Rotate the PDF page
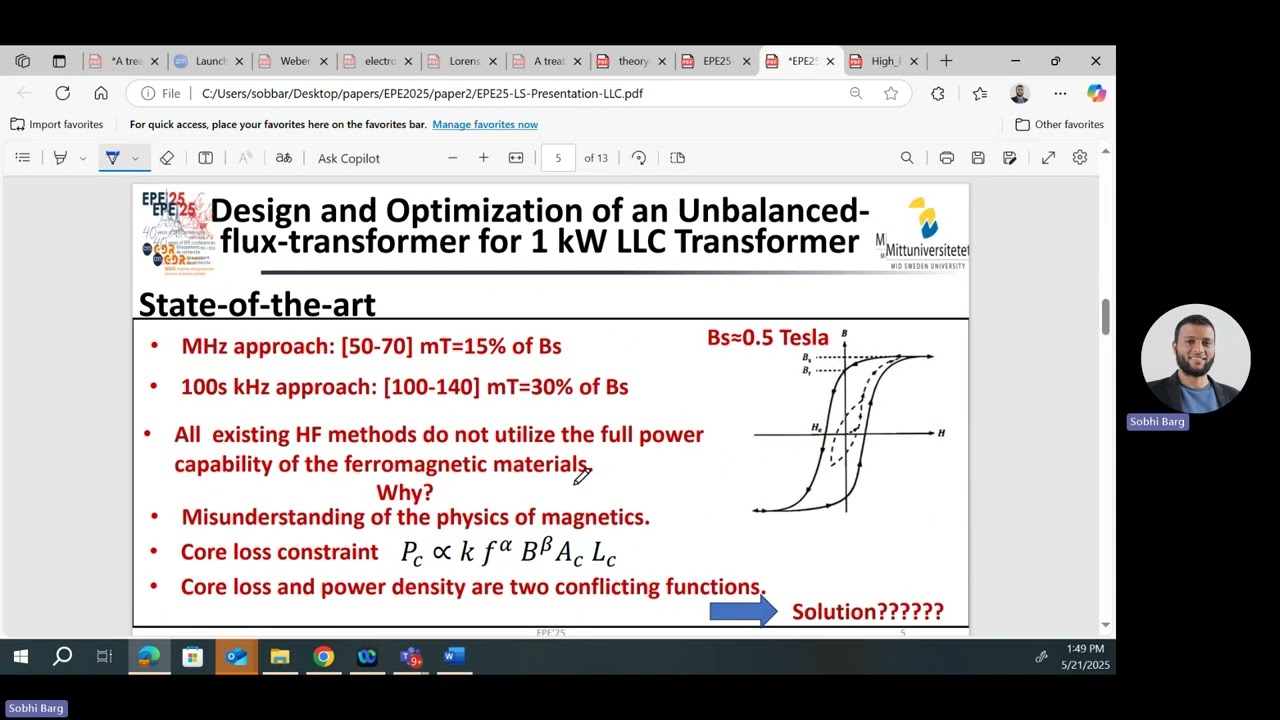The width and height of the screenshot is (1280, 720). [639, 158]
